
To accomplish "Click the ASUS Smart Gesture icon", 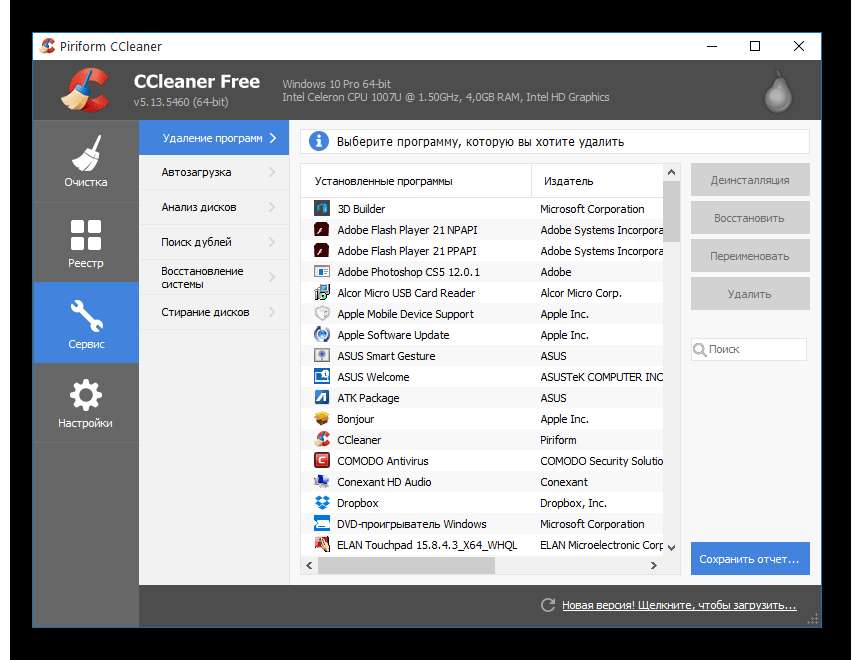I will point(321,356).
